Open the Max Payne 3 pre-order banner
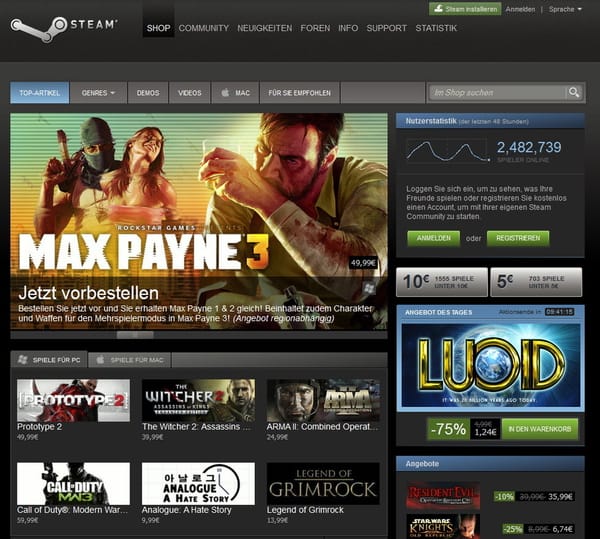Screen dimensions: 600x539 [x=199, y=221]
